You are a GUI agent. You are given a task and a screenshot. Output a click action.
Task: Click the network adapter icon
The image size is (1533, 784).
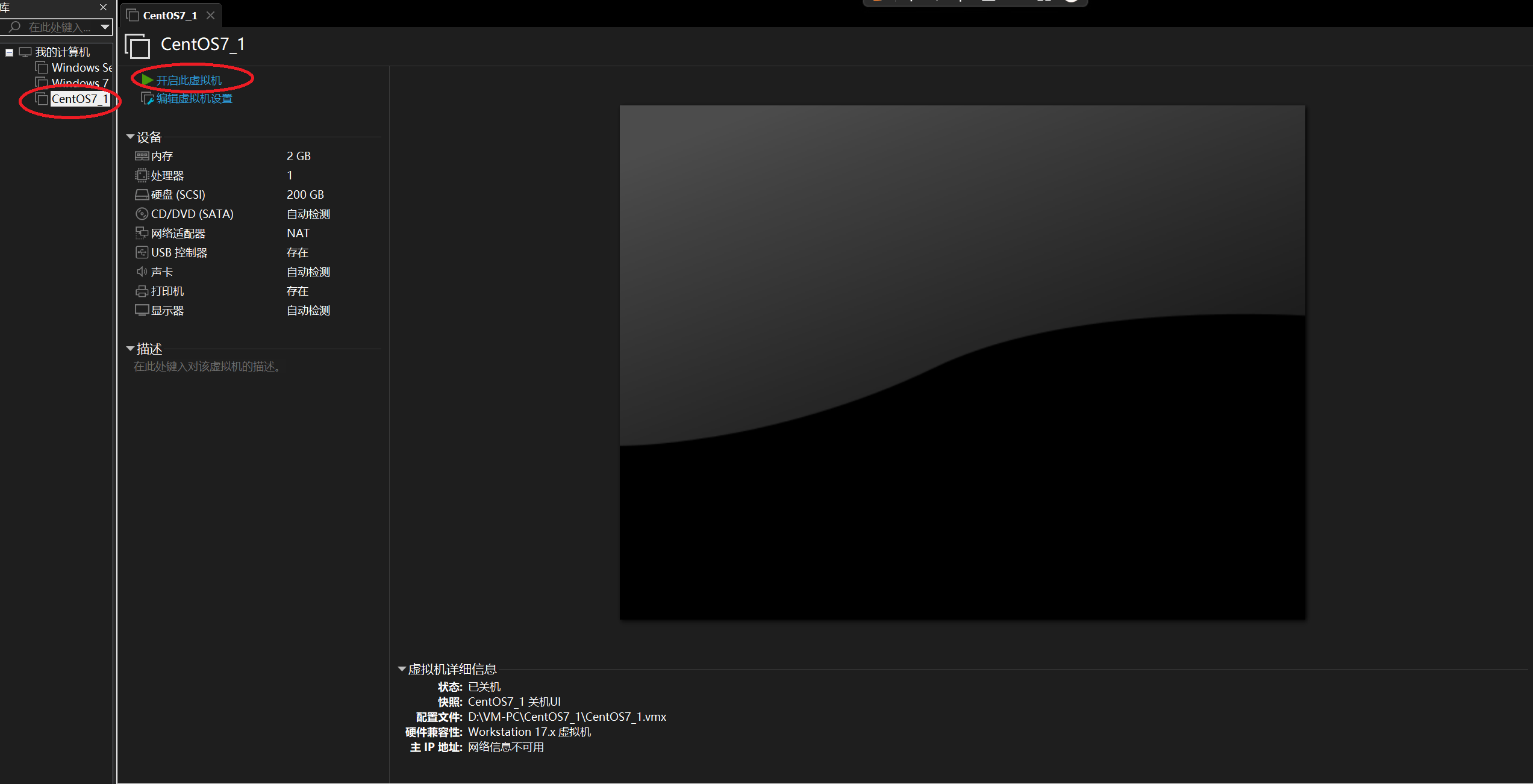pyautogui.click(x=142, y=233)
